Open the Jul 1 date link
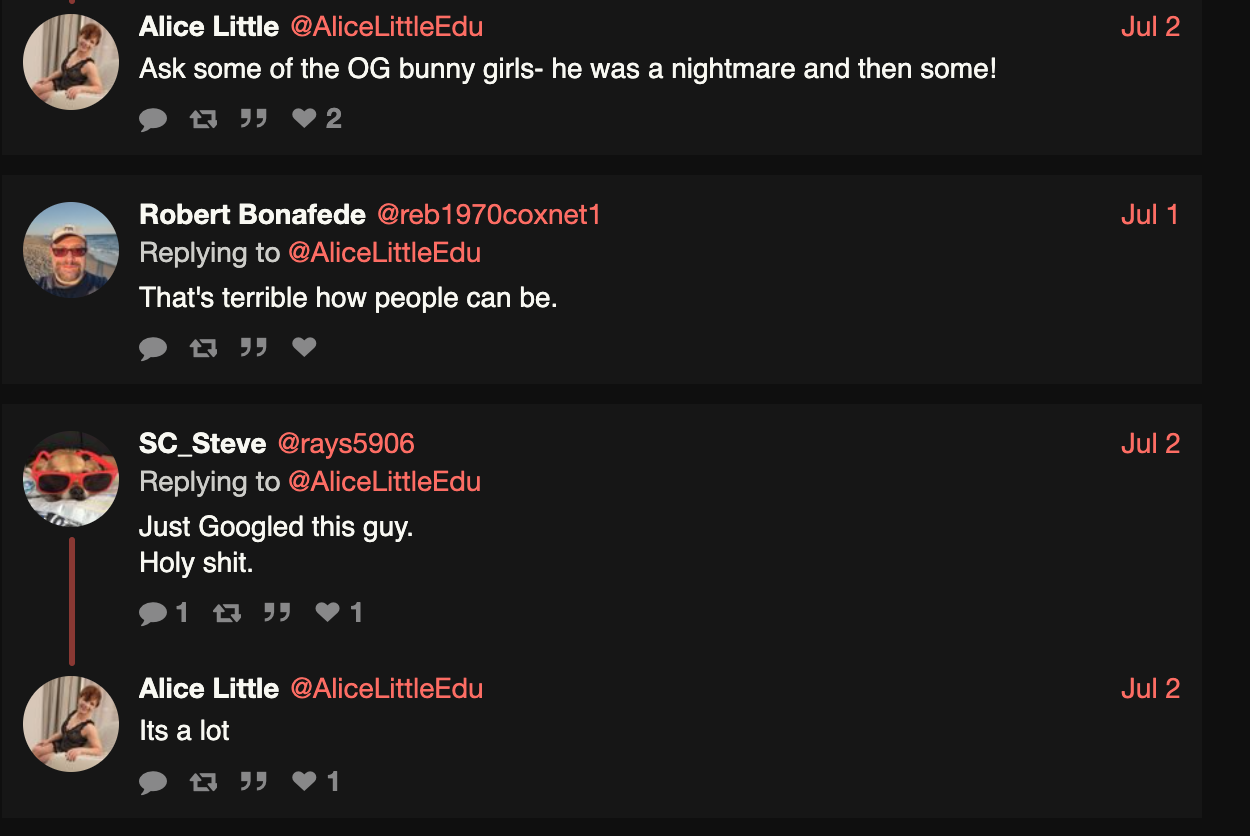The width and height of the screenshot is (1250, 836). (x=1150, y=215)
